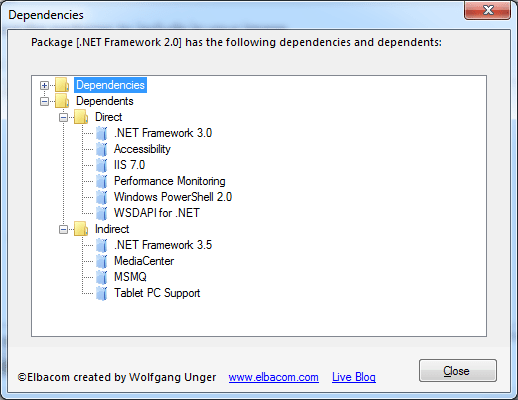This screenshot has height=400, width=518.
Task: Click the Dependents folder icon
Action: click(62, 101)
